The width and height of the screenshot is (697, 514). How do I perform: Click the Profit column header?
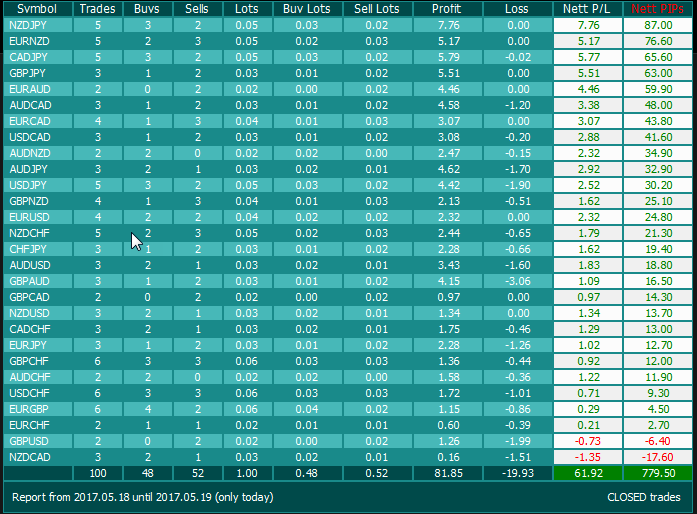[447, 9]
